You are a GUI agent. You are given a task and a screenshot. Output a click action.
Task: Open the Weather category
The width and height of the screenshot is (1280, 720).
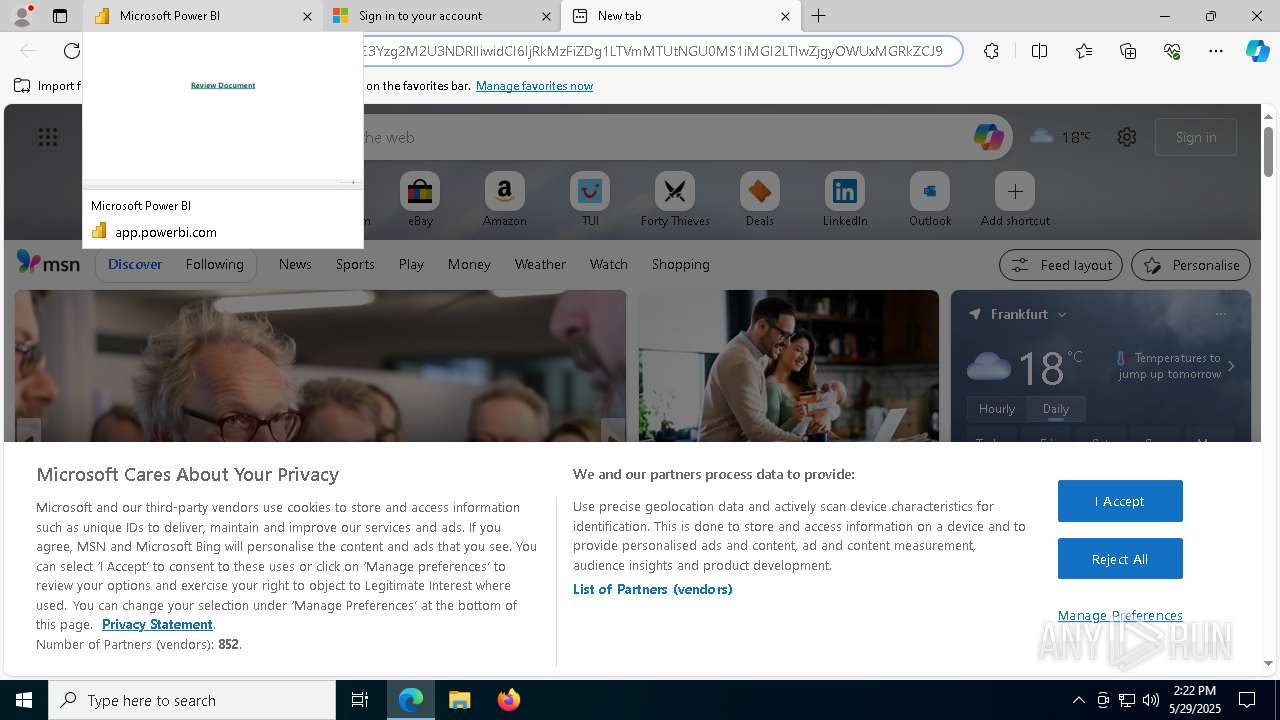point(540,264)
